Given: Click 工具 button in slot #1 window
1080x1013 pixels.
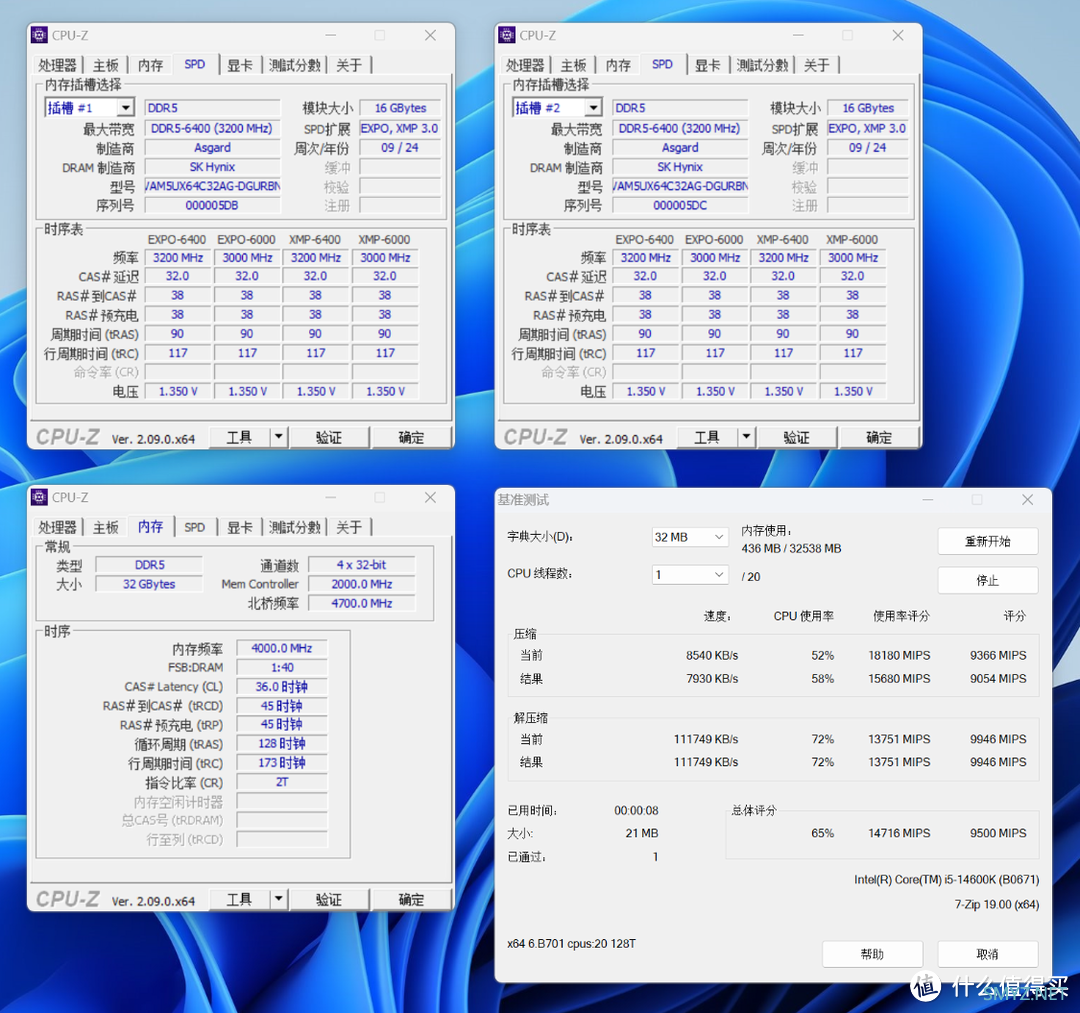Looking at the screenshot, I should tap(239, 437).
